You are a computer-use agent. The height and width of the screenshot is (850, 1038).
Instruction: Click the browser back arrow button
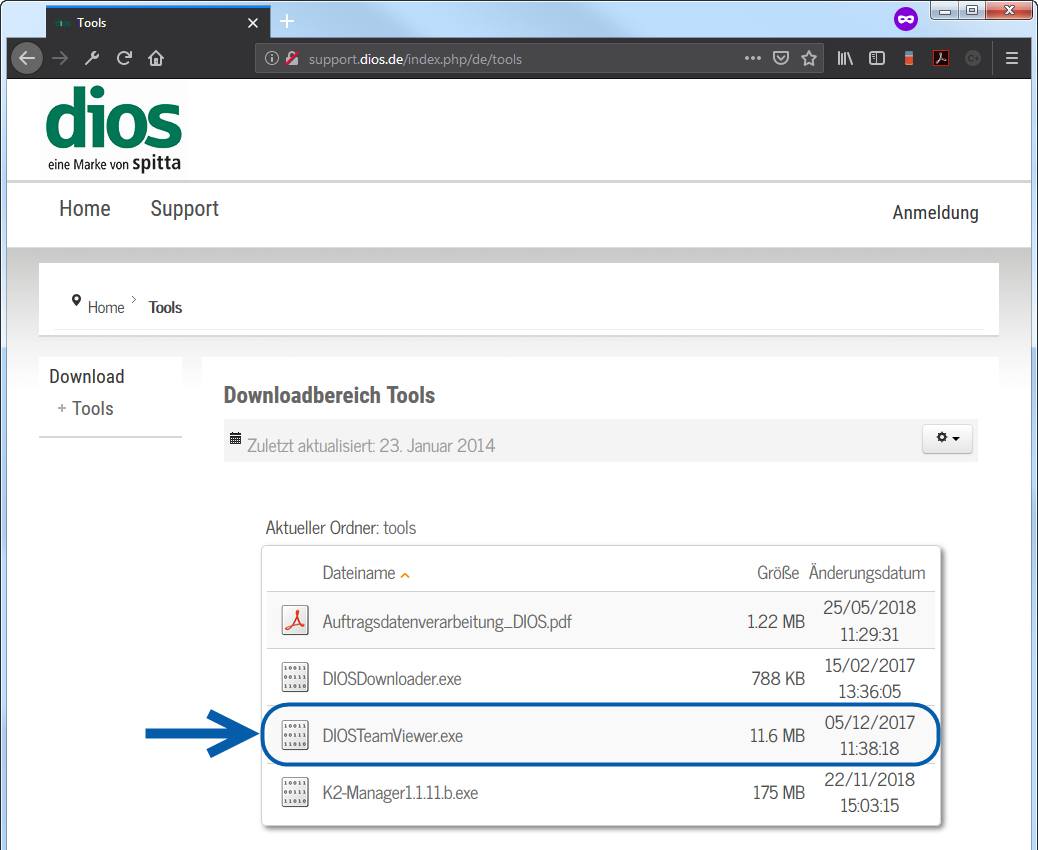[27, 58]
